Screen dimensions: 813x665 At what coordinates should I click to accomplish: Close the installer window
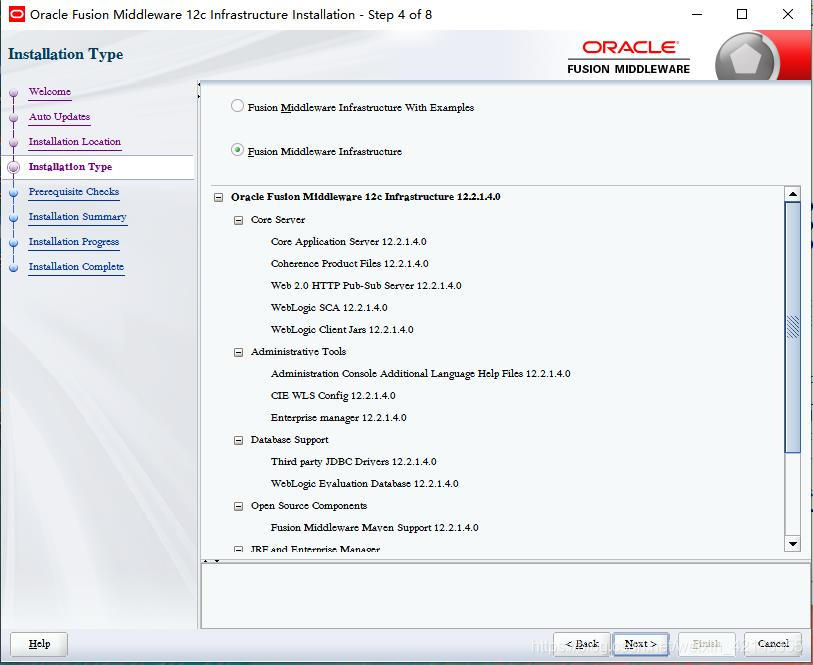pyautogui.click(x=788, y=15)
